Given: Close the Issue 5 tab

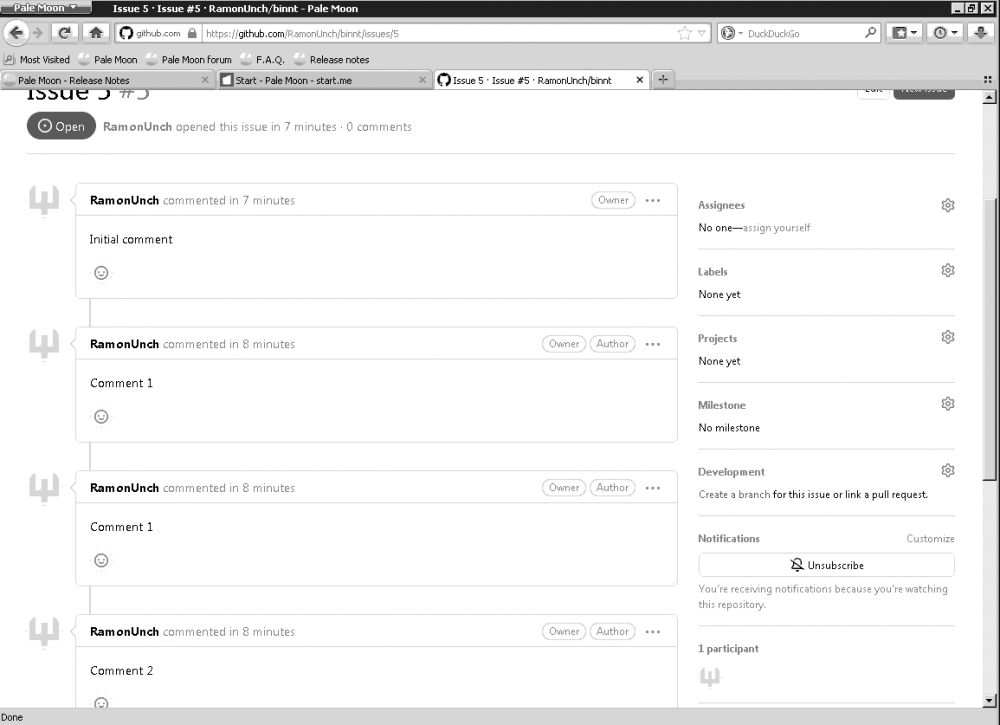Looking at the screenshot, I should coord(639,80).
